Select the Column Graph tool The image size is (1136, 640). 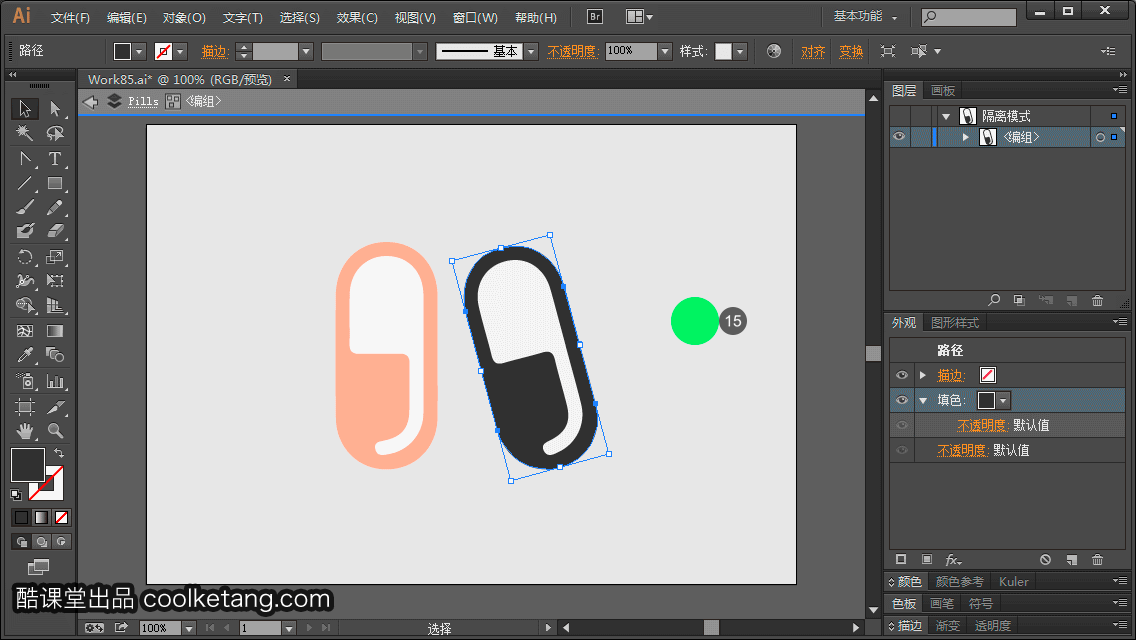pyautogui.click(x=55, y=381)
